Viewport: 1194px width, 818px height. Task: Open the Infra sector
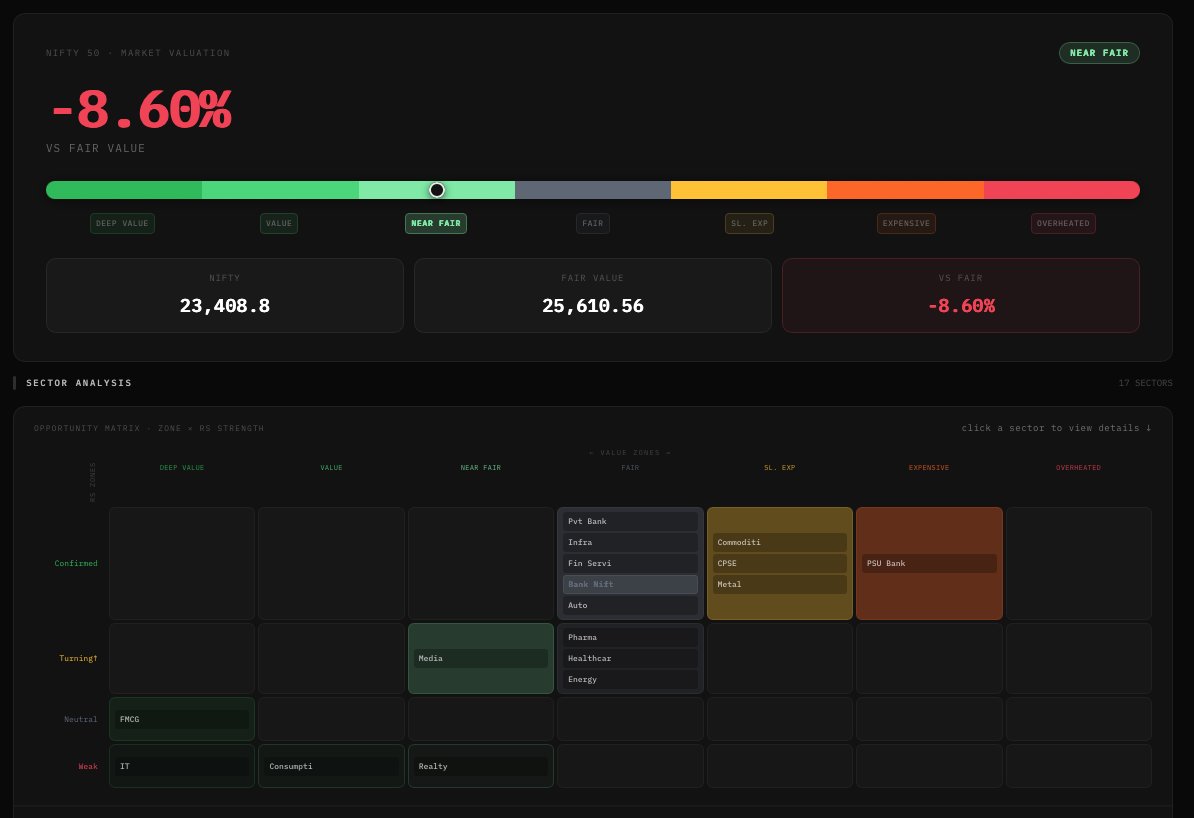pos(630,542)
